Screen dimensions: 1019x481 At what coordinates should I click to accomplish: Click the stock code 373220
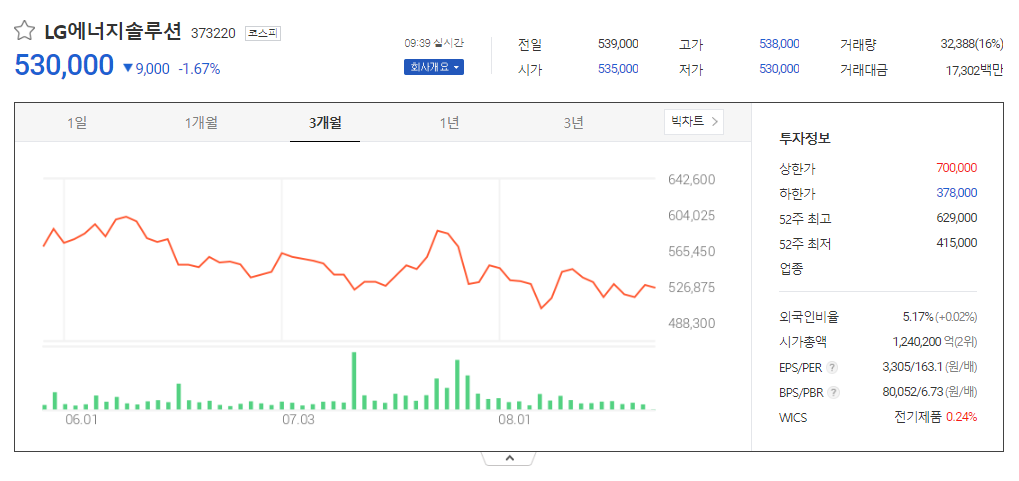(x=213, y=33)
